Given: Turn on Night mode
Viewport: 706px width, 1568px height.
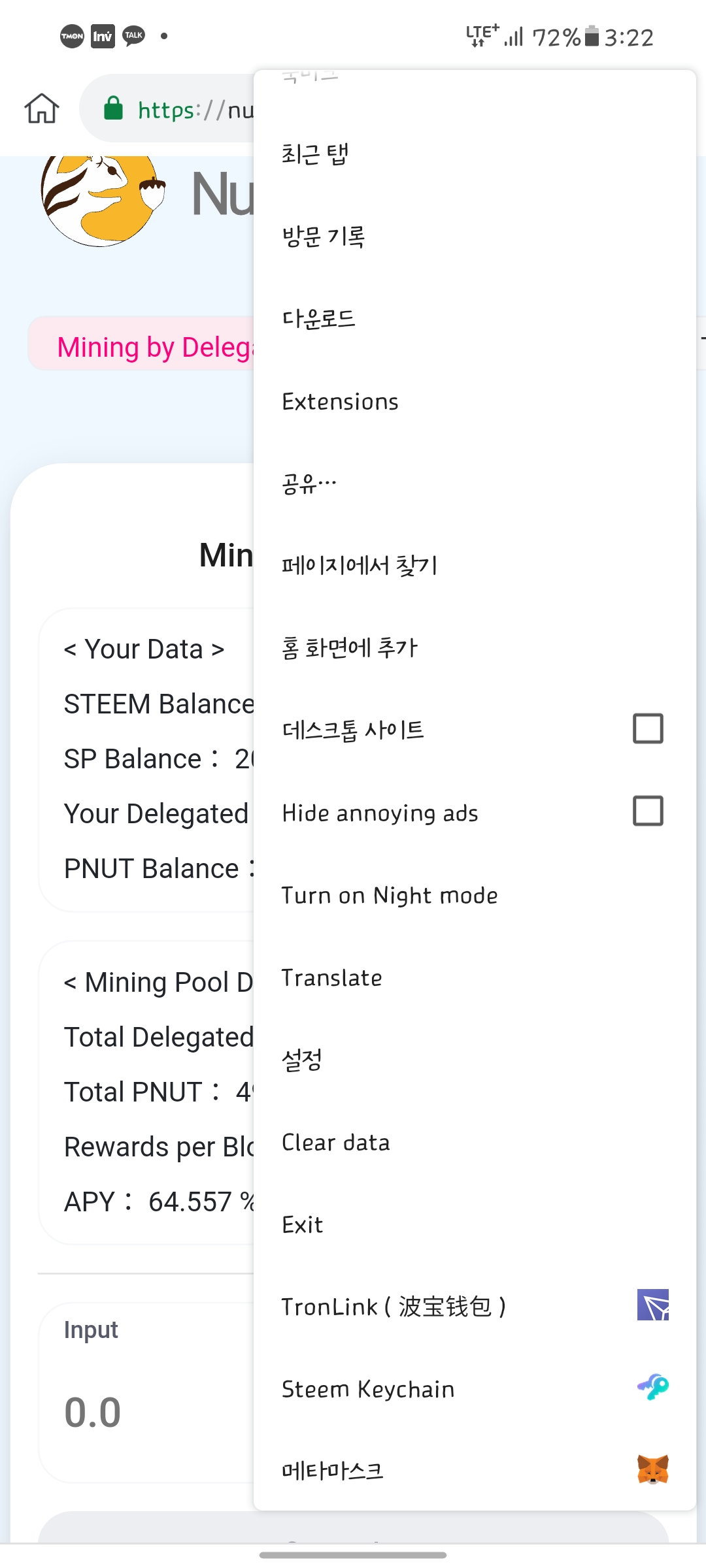Looking at the screenshot, I should coord(390,895).
